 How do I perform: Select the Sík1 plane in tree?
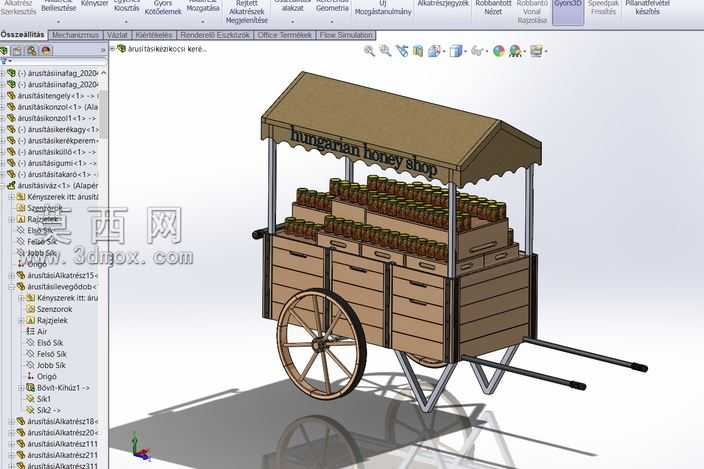44,399
